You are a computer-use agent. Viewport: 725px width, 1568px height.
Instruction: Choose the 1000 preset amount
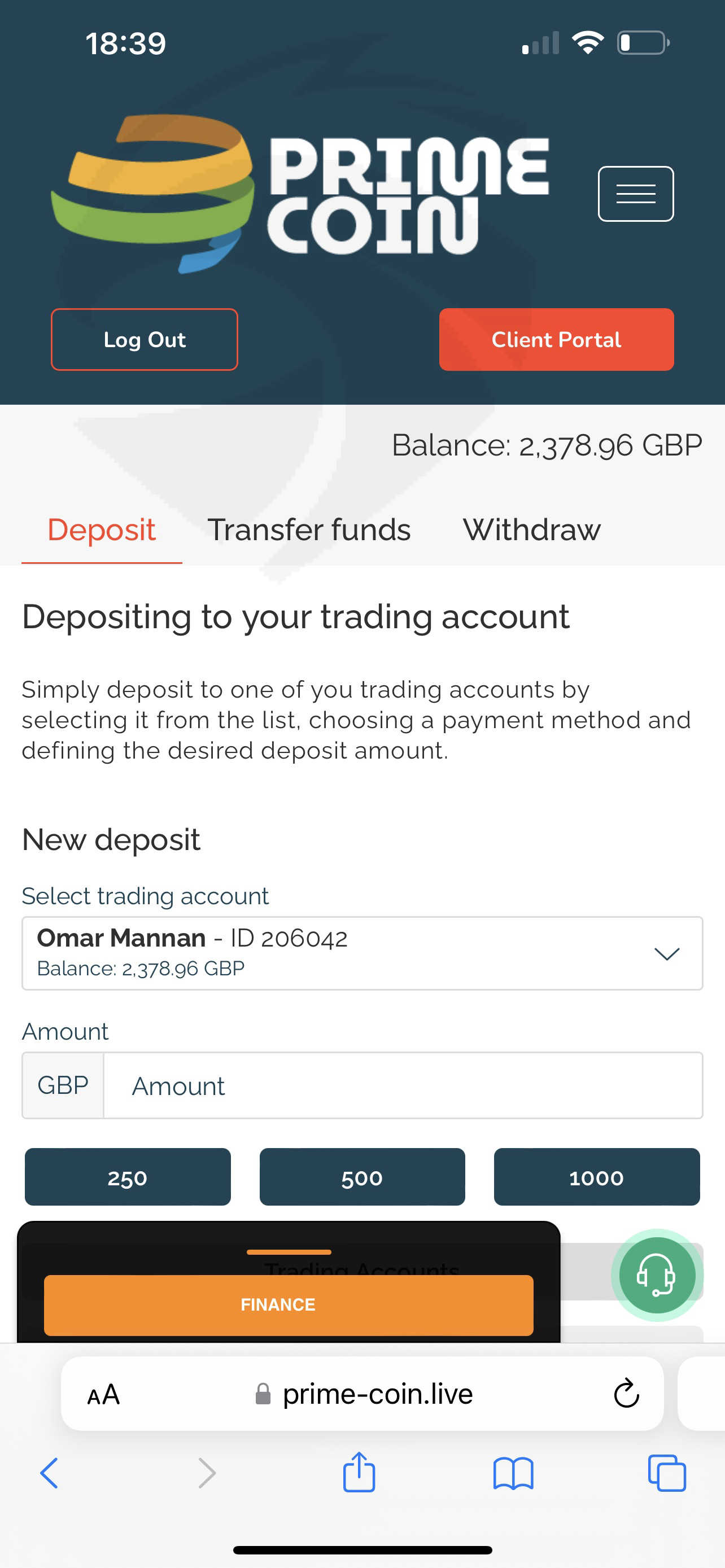(x=596, y=1177)
